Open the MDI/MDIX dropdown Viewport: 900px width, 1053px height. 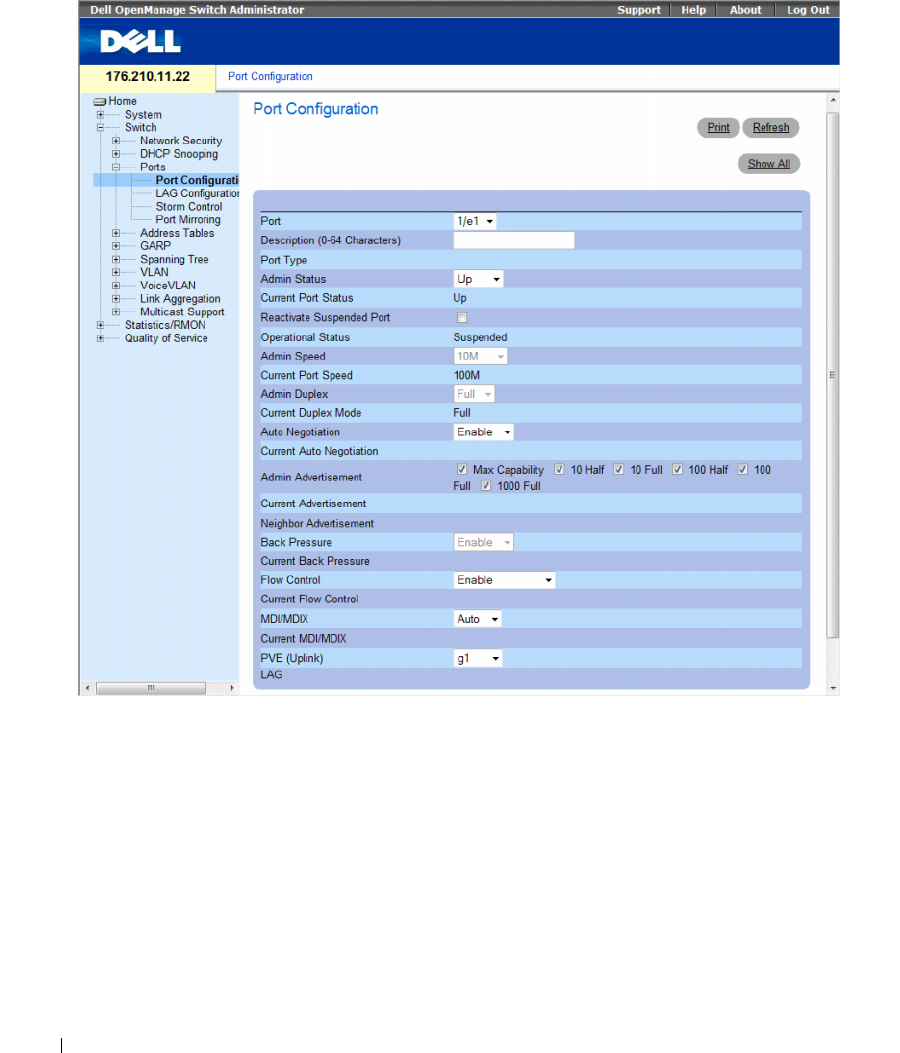[x=478, y=619]
